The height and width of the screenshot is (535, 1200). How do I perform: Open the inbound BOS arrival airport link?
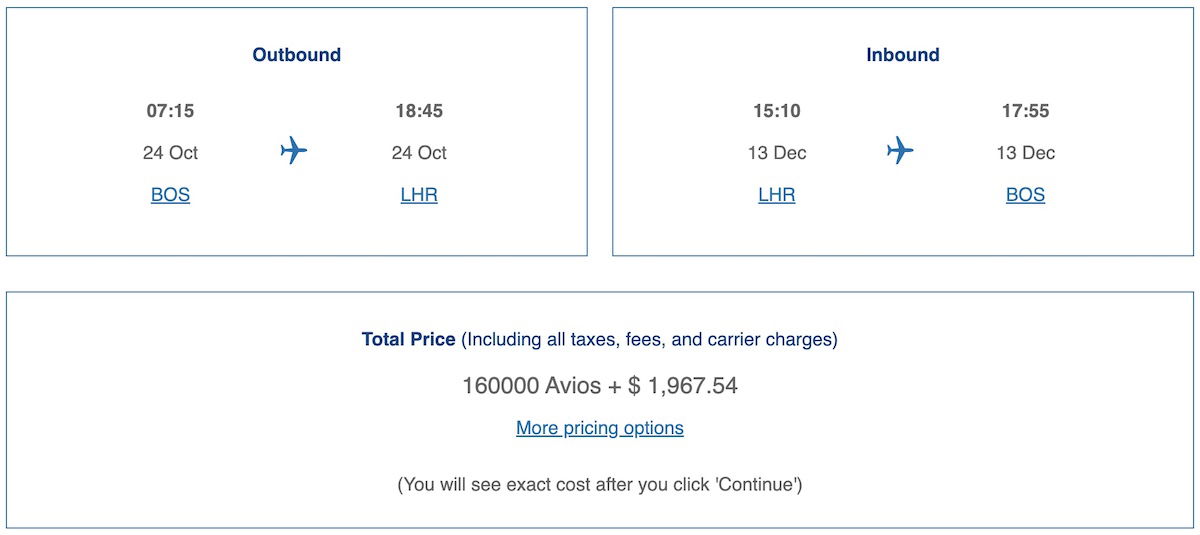[1025, 195]
